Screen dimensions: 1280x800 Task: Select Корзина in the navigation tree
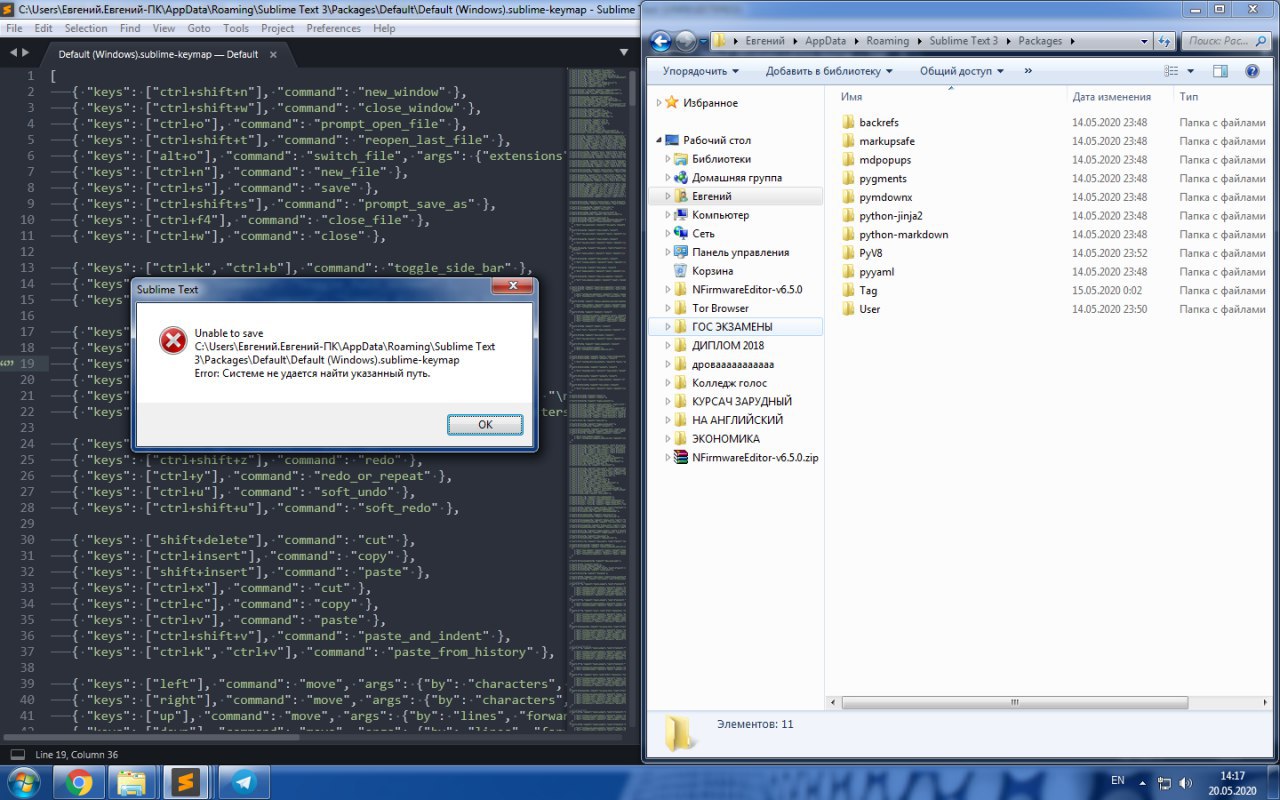(712, 271)
